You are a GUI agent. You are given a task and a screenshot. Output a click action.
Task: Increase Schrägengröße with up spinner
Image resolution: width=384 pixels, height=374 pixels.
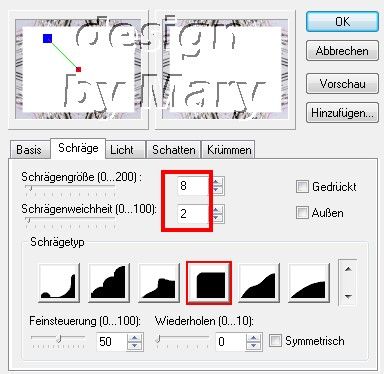pos(217,182)
